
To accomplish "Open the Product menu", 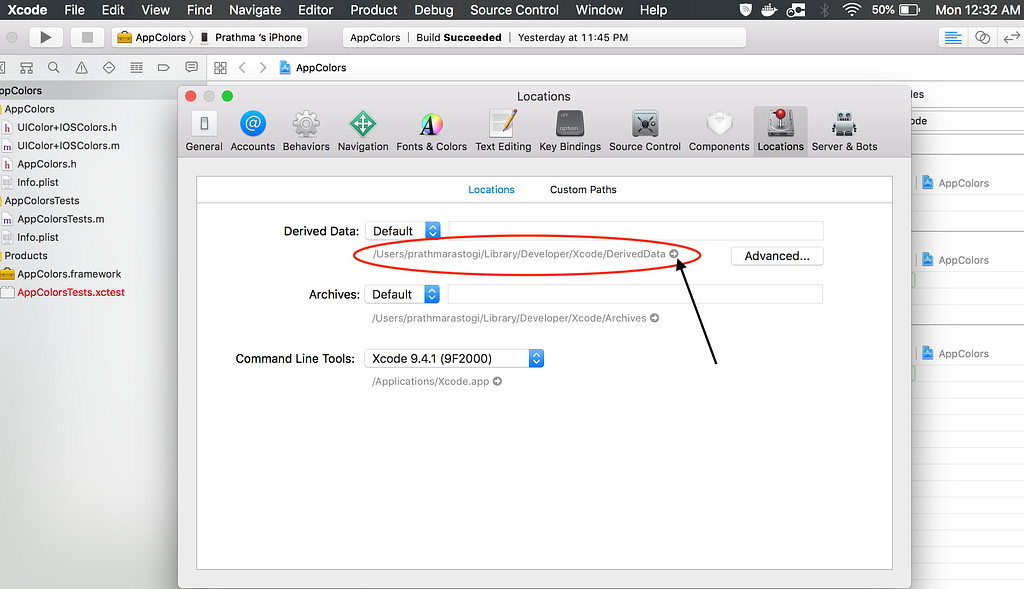I will (x=374, y=10).
